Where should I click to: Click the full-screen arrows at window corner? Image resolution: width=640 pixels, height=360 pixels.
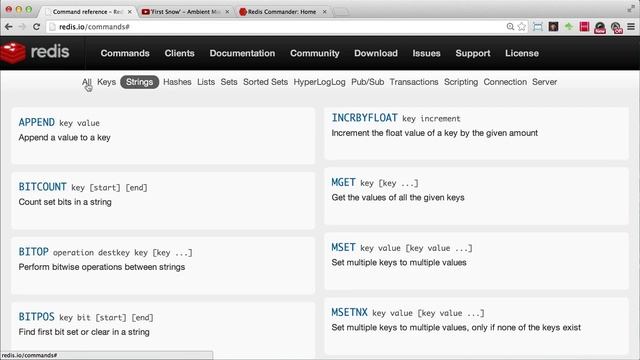click(631, 8)
